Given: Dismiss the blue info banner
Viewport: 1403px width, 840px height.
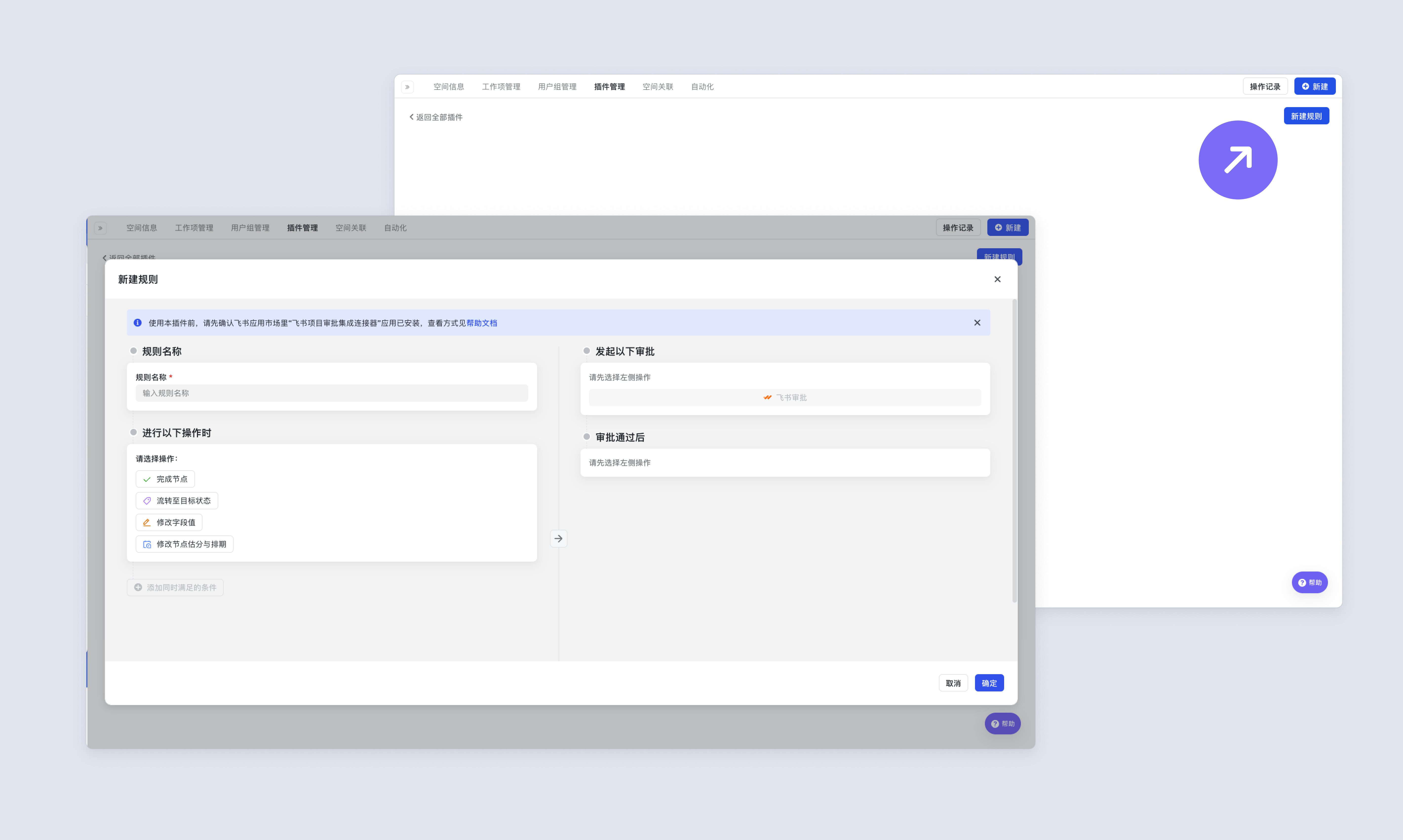Looking at the screenshot, I should (977, 323).
